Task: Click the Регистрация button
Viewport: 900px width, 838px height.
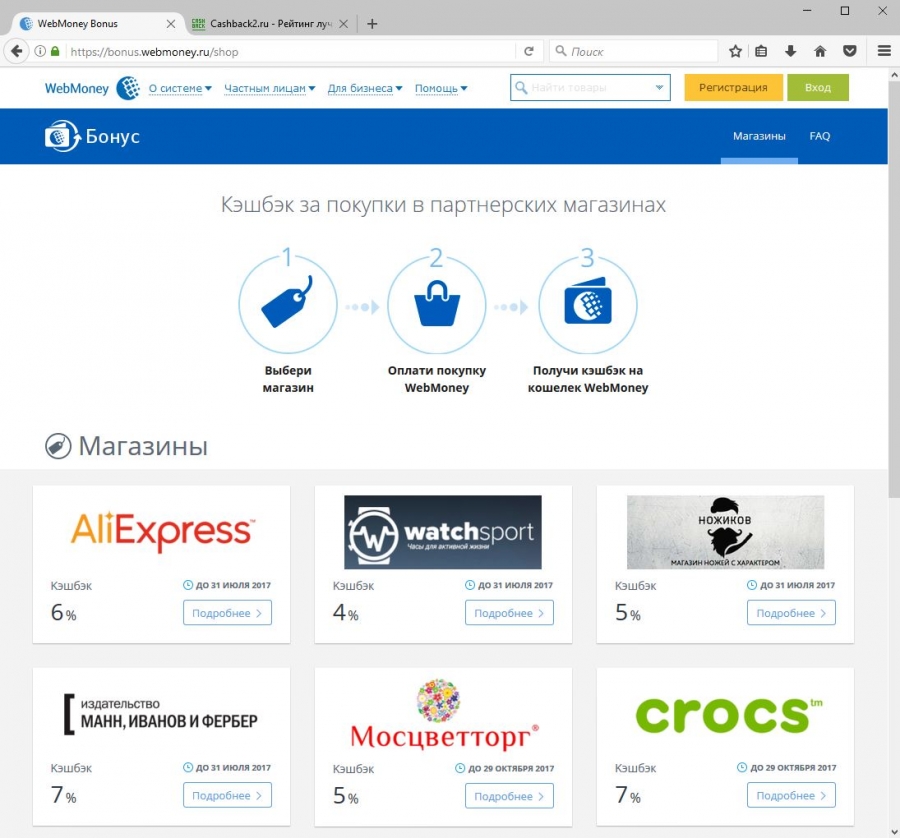Action: pos(733,87)
